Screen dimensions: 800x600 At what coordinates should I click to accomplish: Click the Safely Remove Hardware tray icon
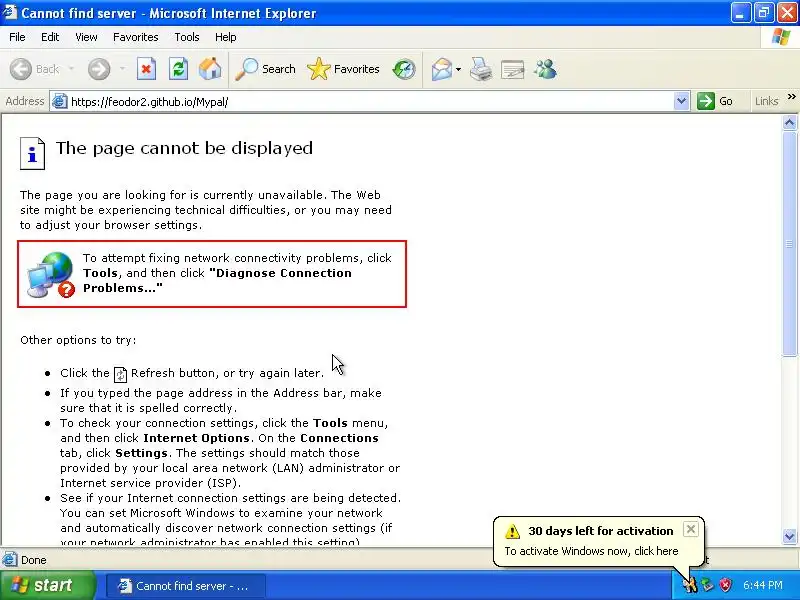(707, 585)
